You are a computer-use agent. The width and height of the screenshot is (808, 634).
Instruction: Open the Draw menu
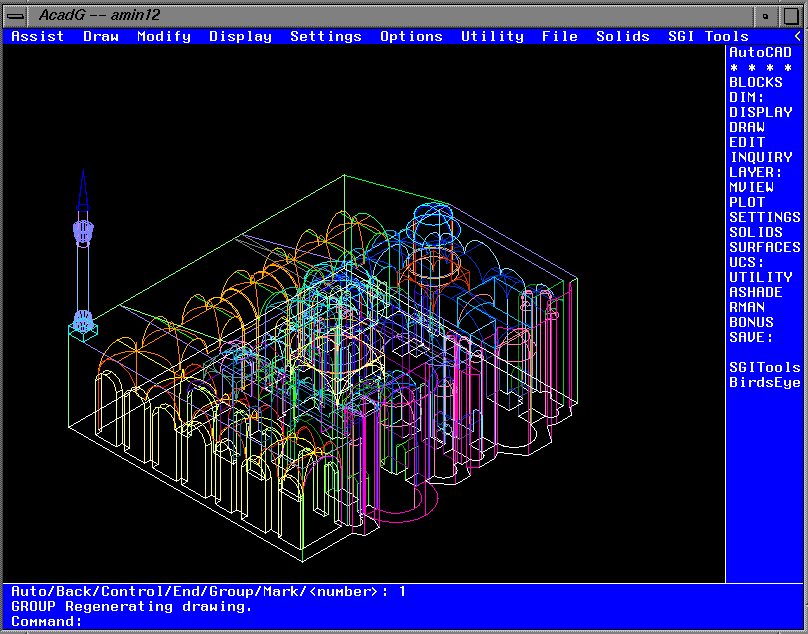coord(100,36)
